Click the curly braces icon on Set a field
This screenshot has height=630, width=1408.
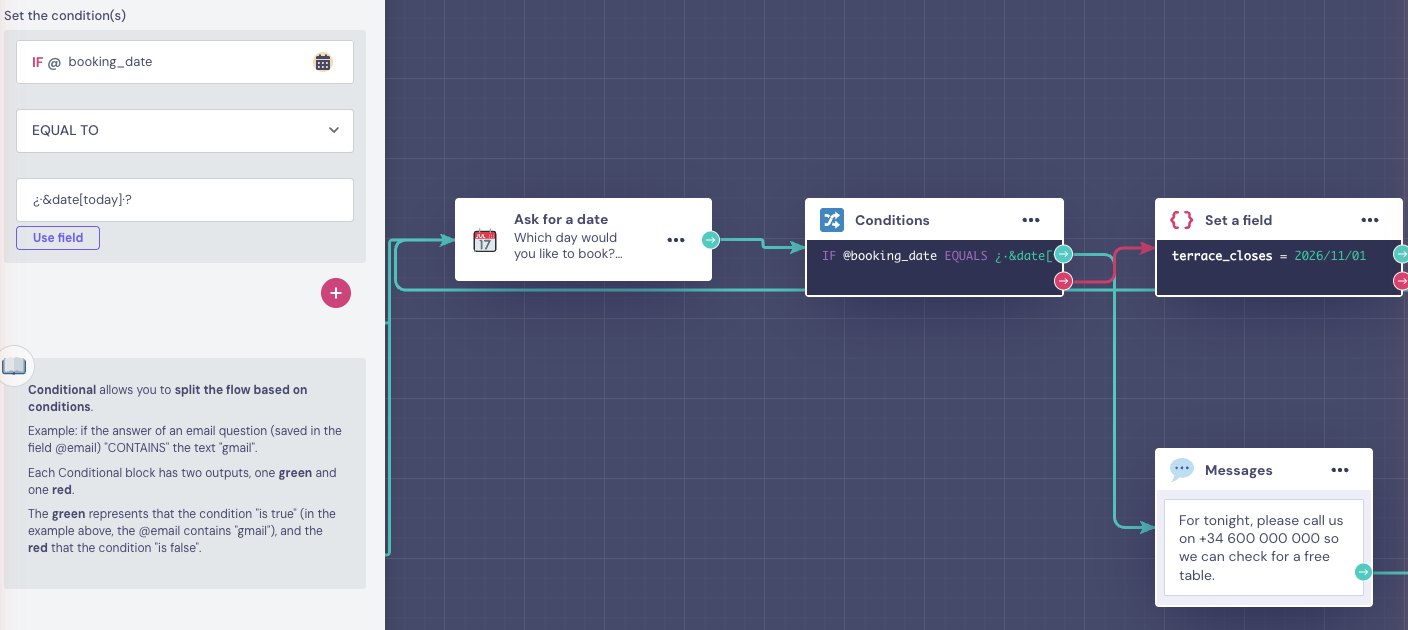click(x=1181, y=220)
